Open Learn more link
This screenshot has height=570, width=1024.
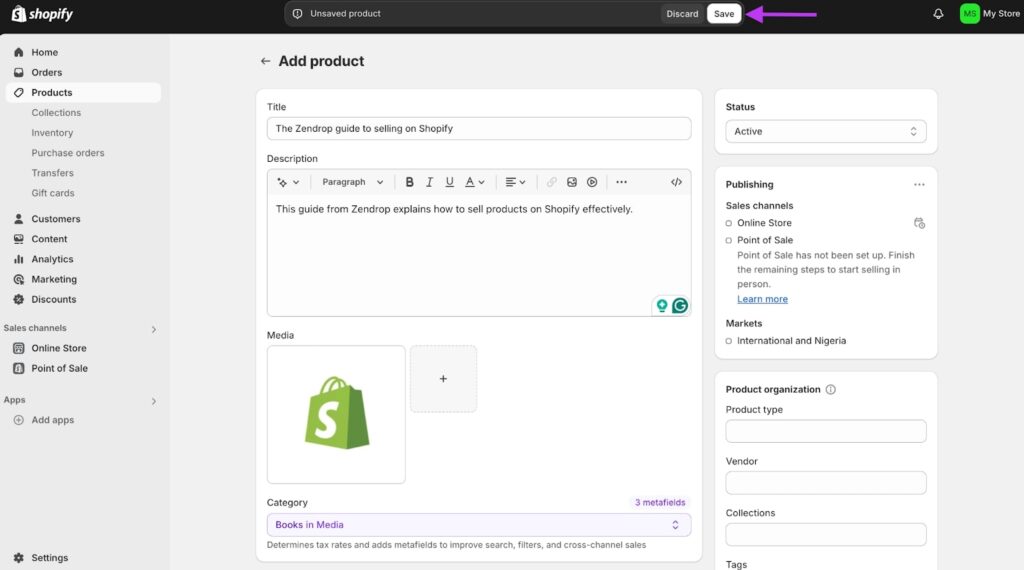[762, 299]
